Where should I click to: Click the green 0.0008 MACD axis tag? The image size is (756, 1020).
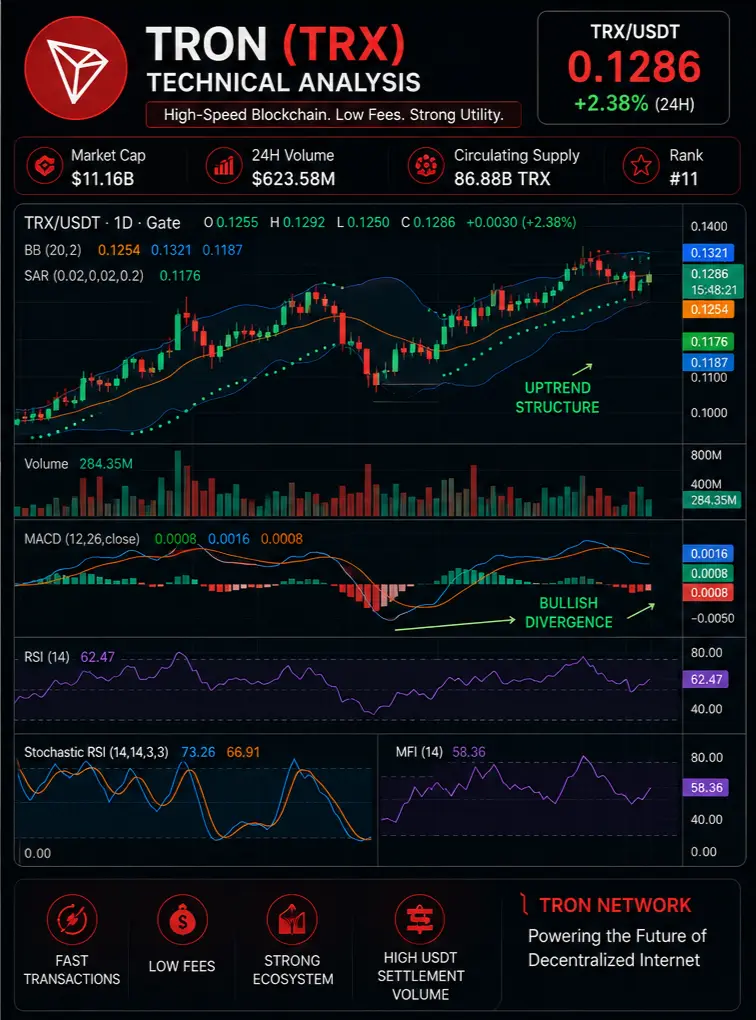(709, 573)
